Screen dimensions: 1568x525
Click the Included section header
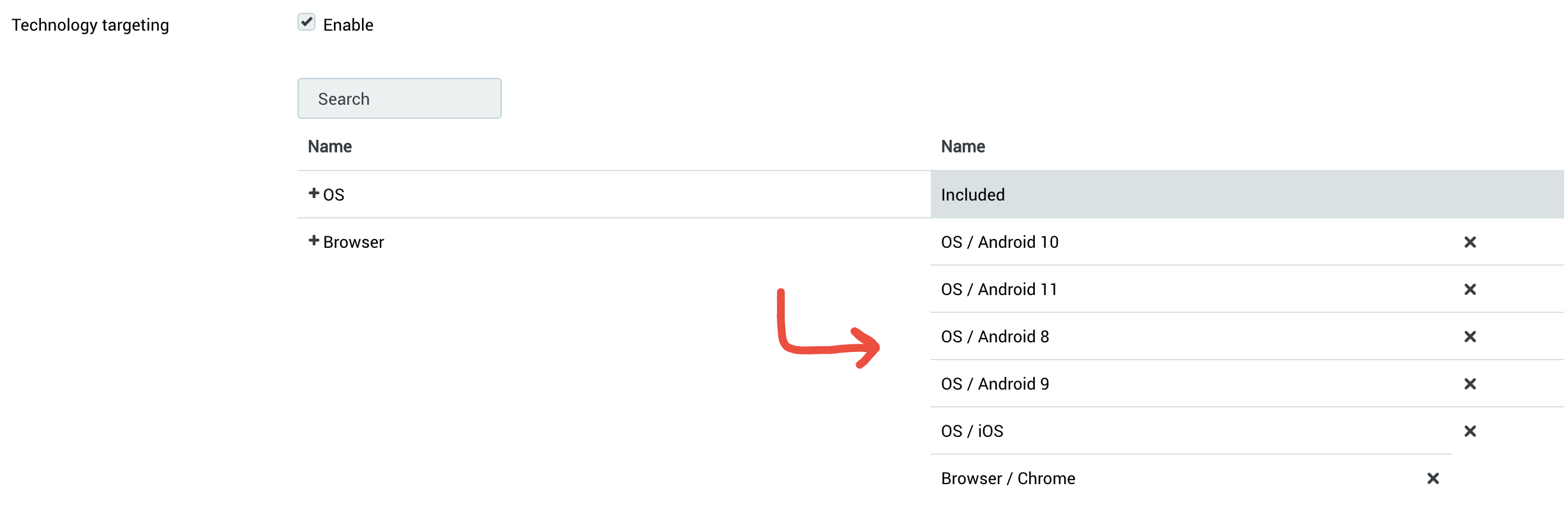pyautogui.click(x=972, y=195)
